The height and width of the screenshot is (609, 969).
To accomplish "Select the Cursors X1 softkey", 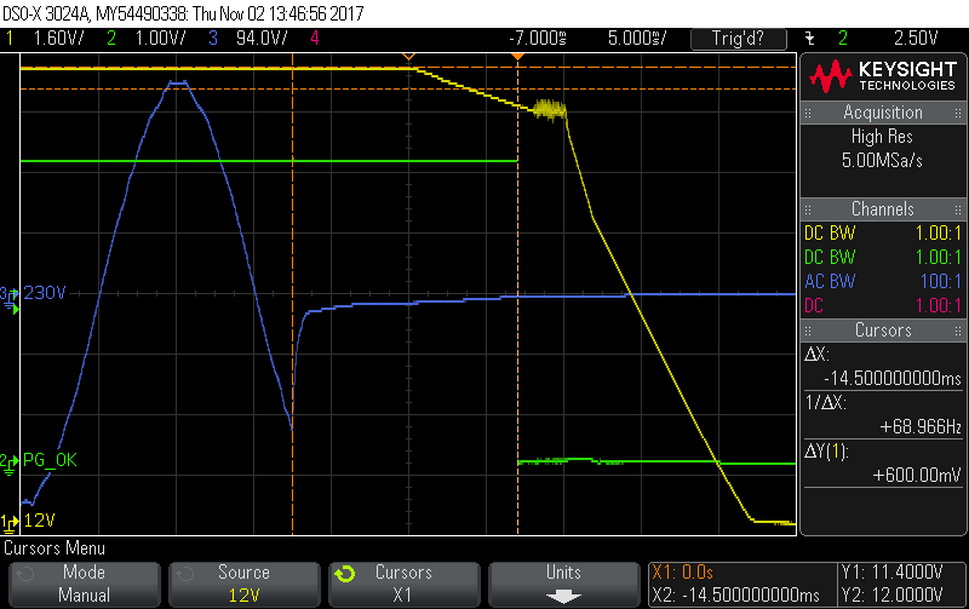I will (404, 584).
